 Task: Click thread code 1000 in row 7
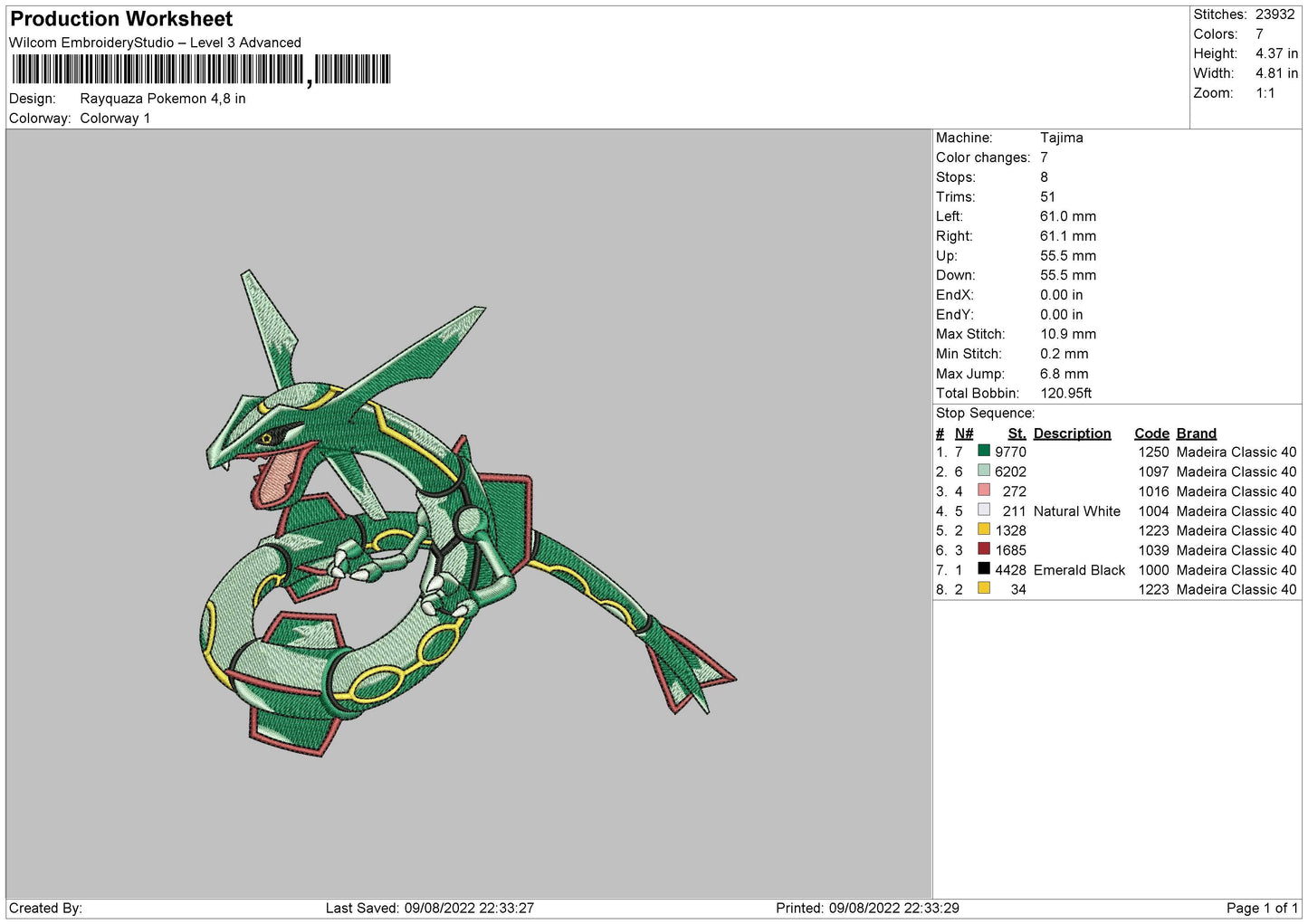(1153, 570)
